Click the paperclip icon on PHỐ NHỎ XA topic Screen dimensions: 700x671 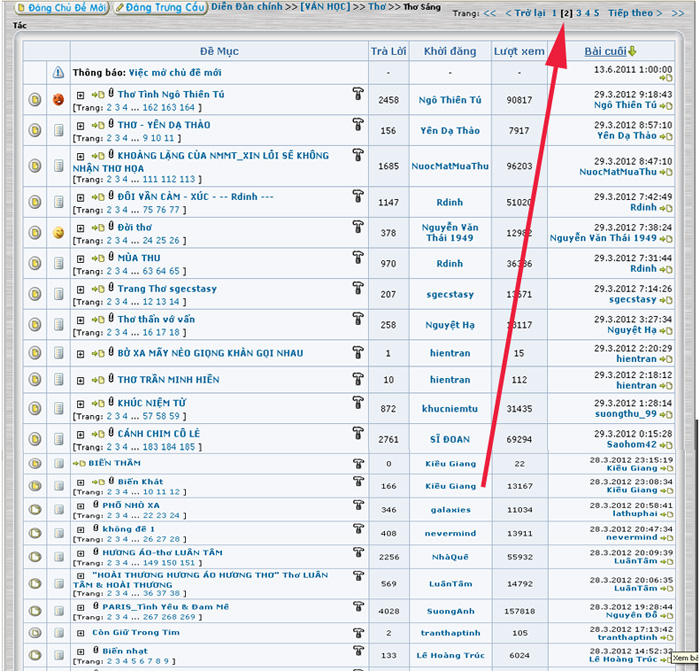(96, 504)
